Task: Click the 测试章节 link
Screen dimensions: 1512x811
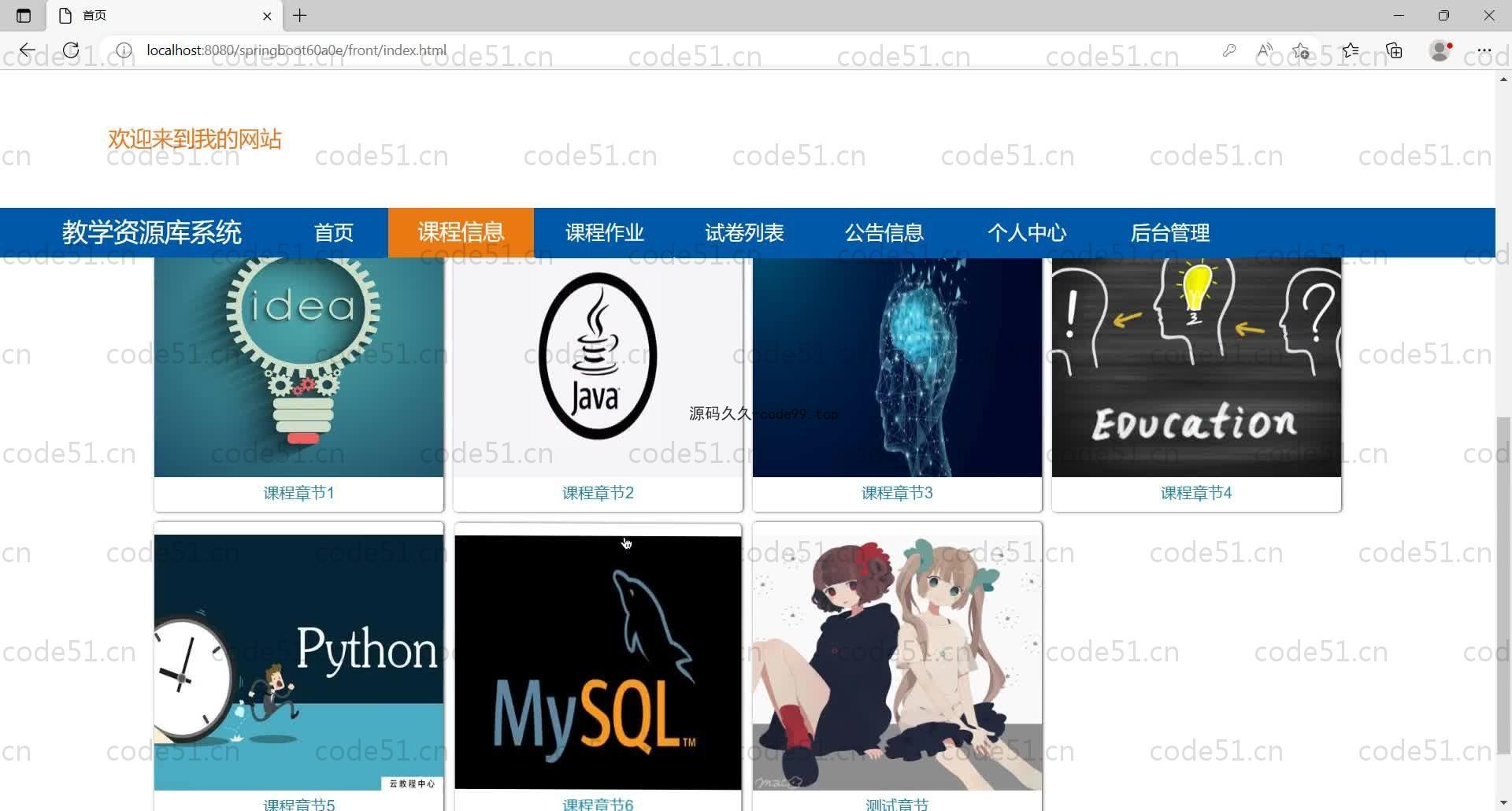Action: [x=897, y=804]
